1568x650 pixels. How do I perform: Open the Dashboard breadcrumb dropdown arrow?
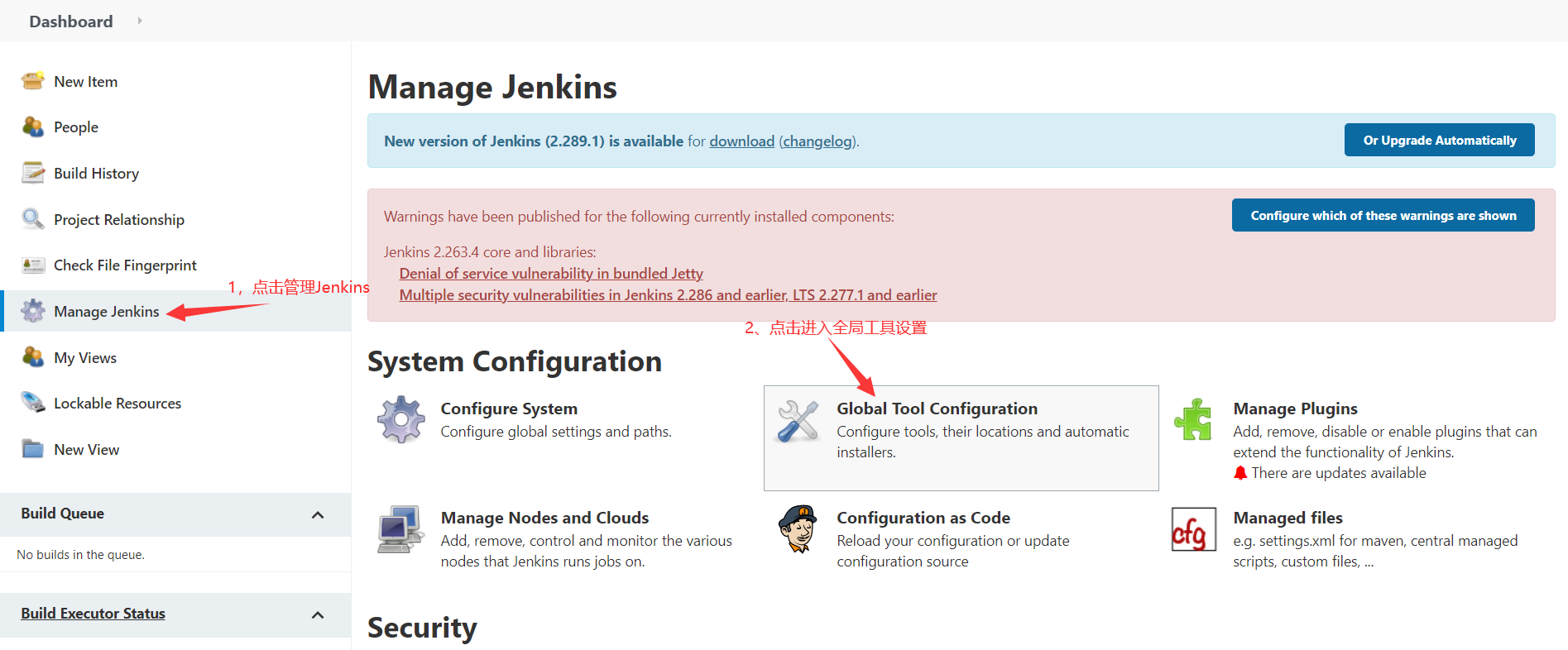tap(140, 21)
